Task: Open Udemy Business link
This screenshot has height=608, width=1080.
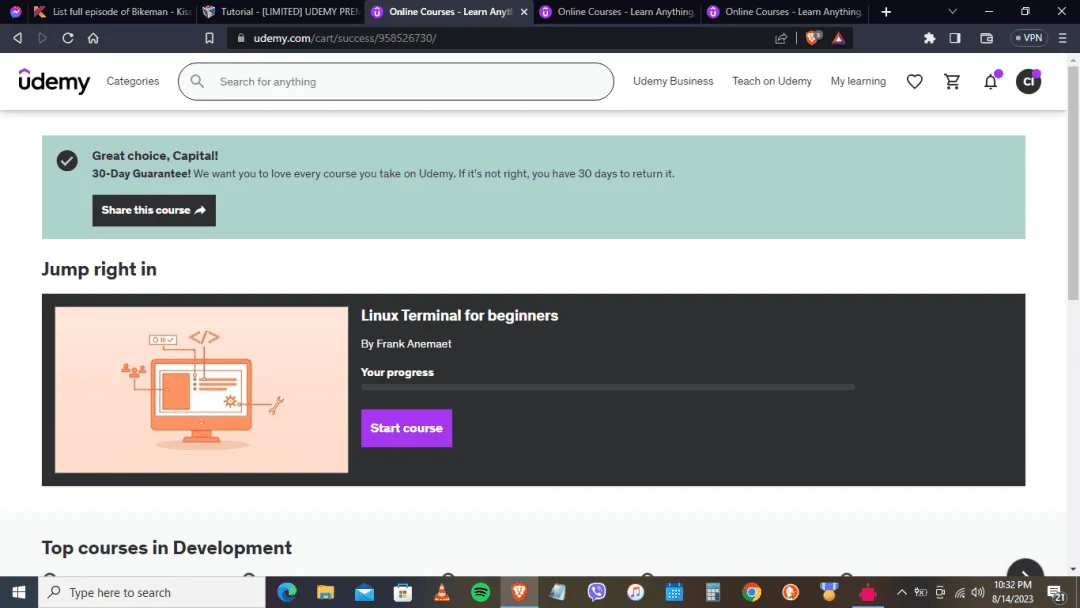Action: (673, 81)
